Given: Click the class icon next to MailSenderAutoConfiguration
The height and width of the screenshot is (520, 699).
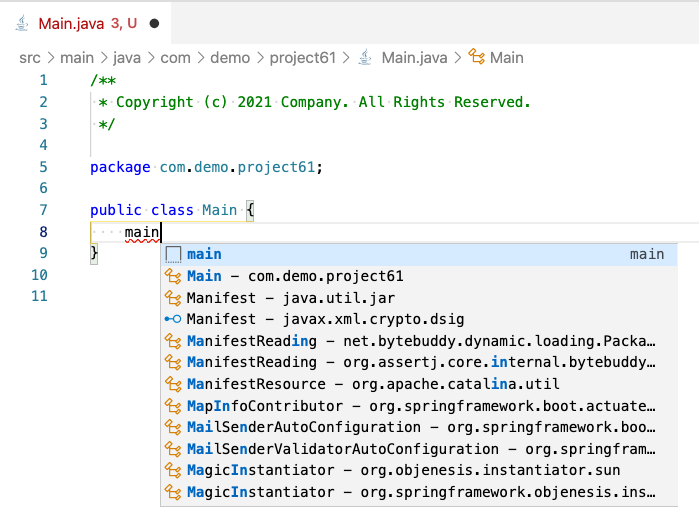Looking at the screenshot, I should coord(174,427).
